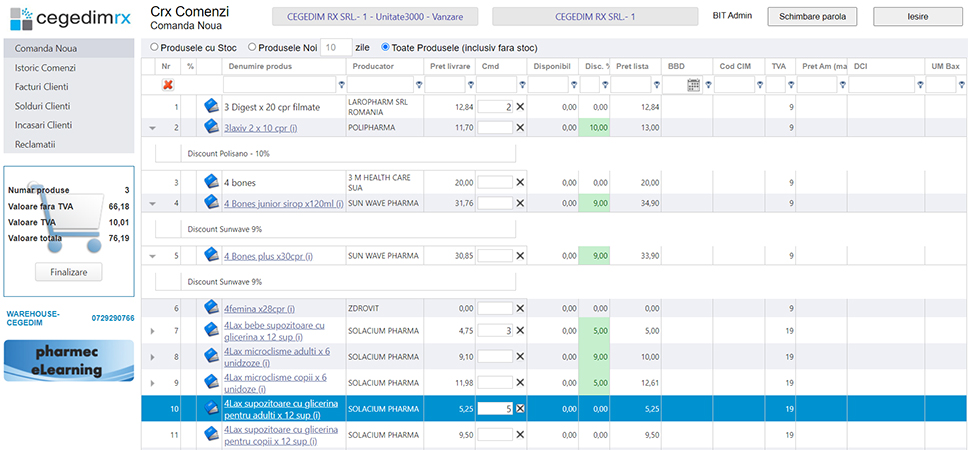968x450 pixels.
Task: Sort by Pret lista column header
Action: 633,66
